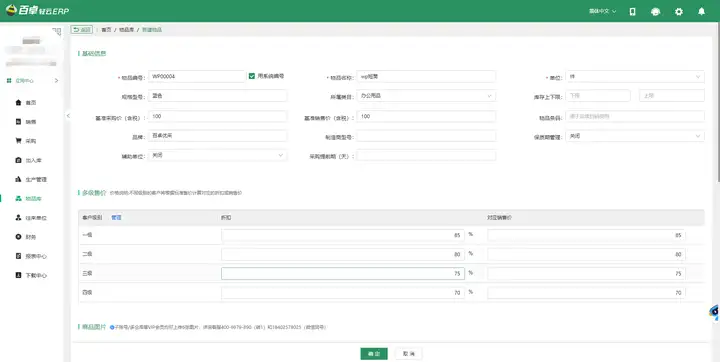Open the settings gear icon

pyautogui.click(x=679, y=11)
